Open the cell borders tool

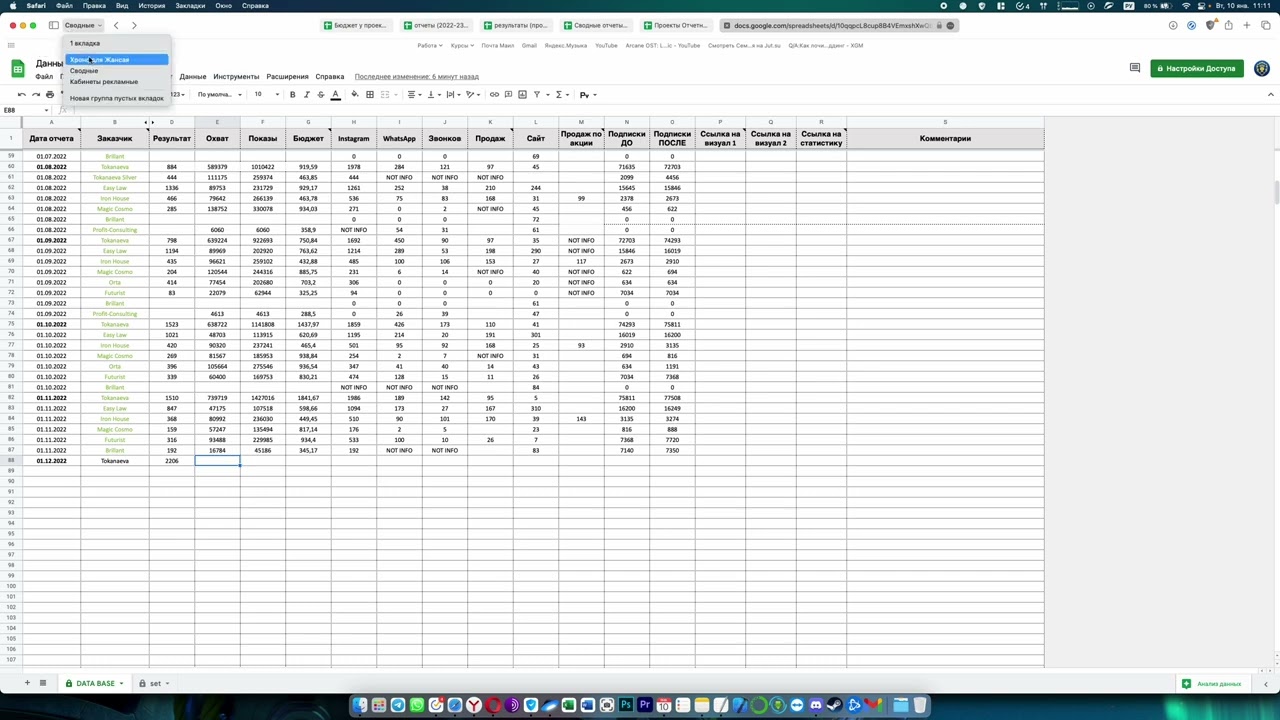[369, 95]
